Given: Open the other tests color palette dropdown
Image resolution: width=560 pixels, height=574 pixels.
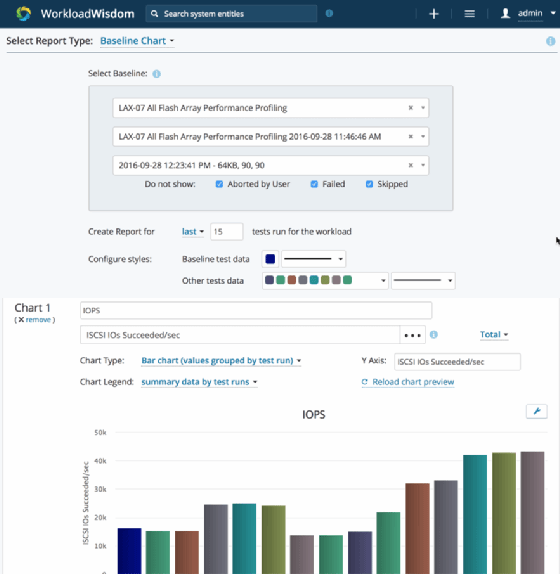Looking at the screenshot, I should coord(325,281).
